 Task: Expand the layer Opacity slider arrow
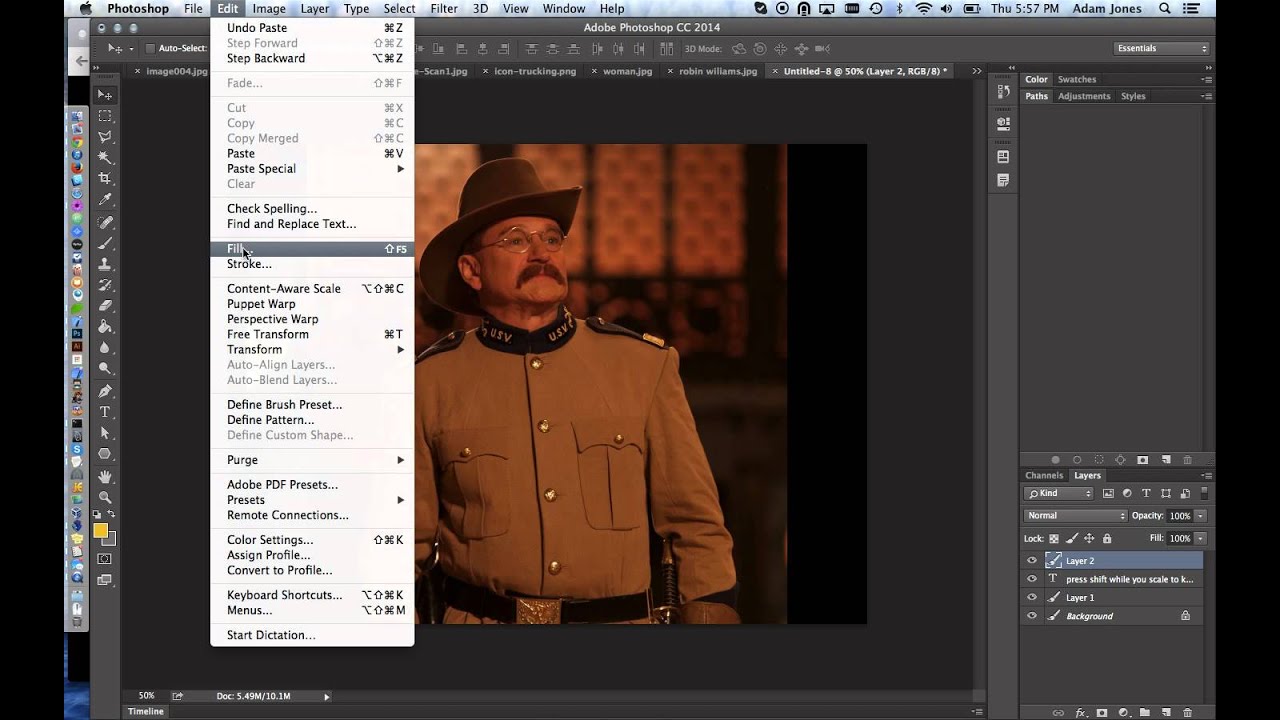click(1200, 516)
